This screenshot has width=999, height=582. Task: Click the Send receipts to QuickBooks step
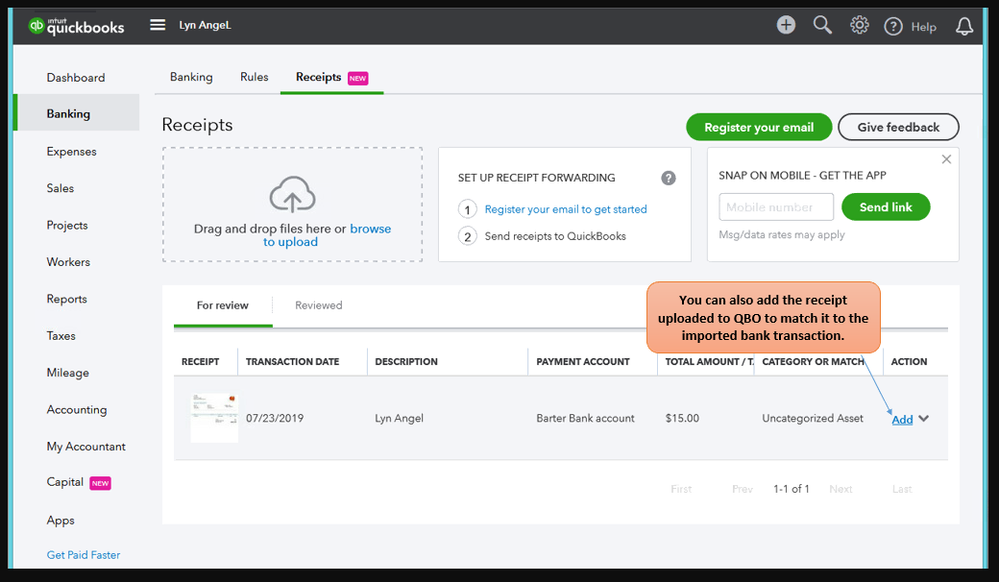pos(555,236)
